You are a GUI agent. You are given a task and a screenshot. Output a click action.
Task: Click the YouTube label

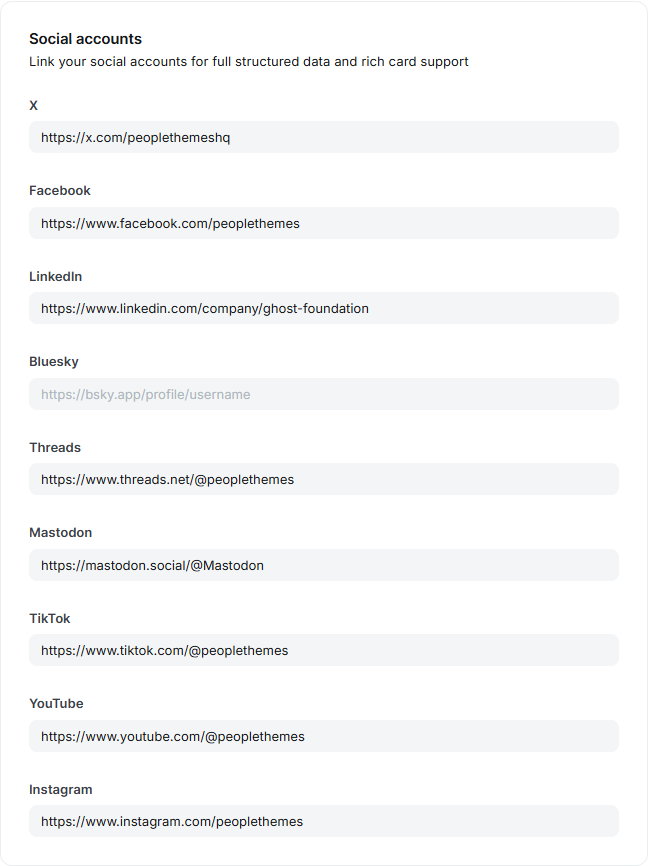coord(56,704)
